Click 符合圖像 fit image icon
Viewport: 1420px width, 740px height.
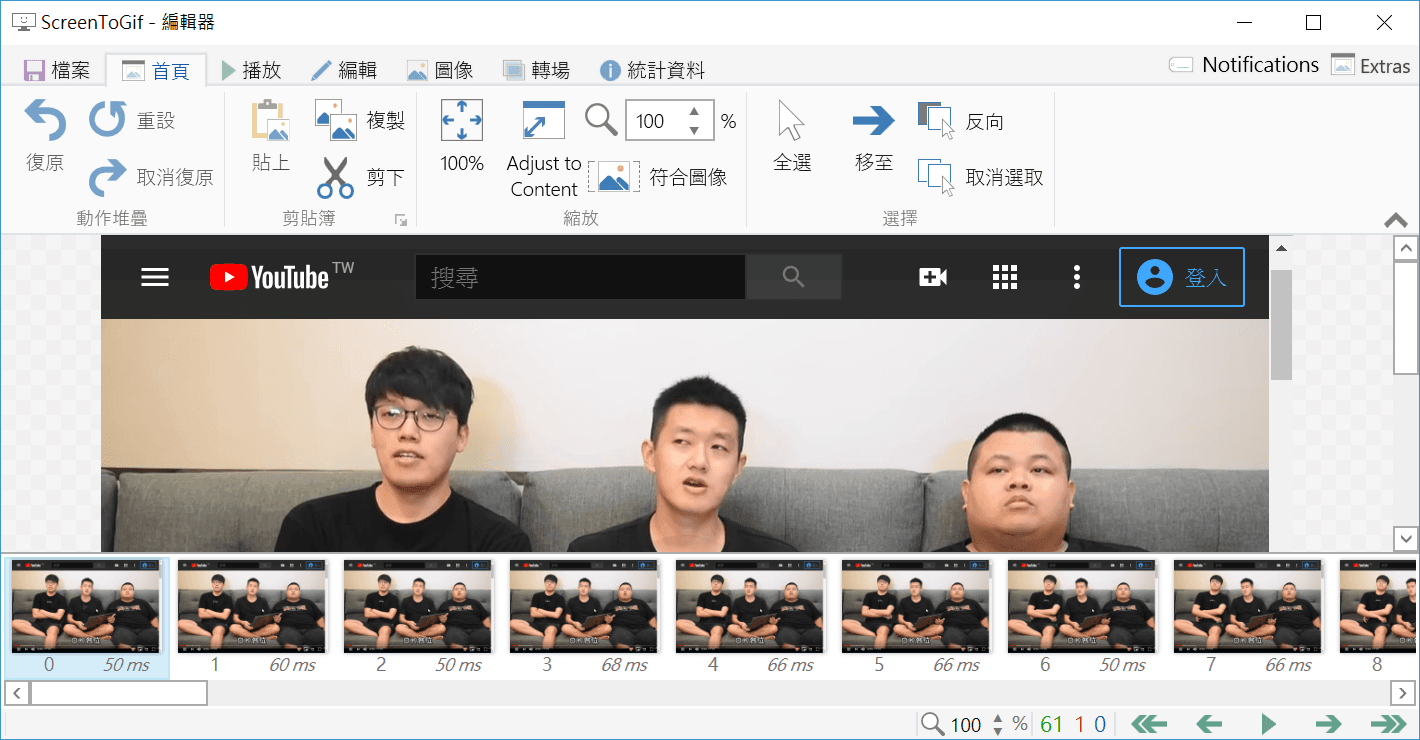614,177
